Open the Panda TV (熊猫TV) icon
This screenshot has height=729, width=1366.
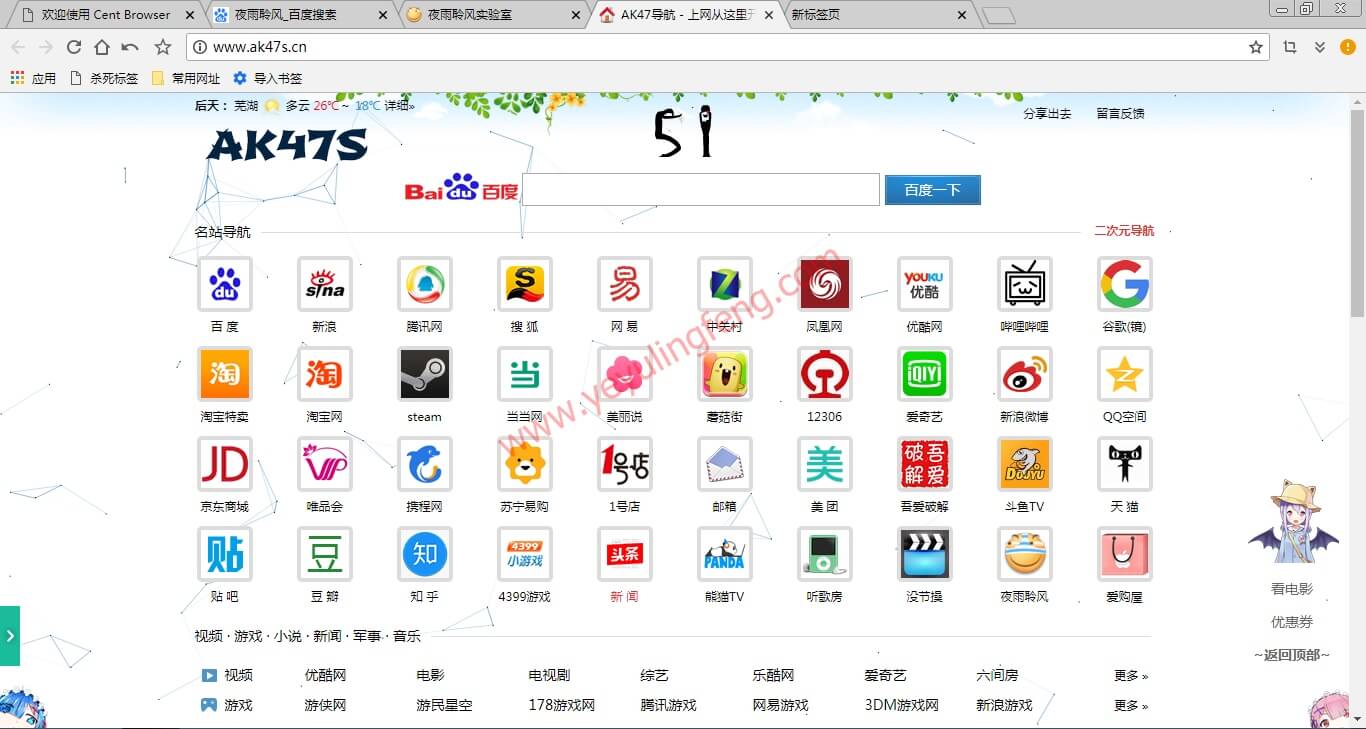click(725, 554)
